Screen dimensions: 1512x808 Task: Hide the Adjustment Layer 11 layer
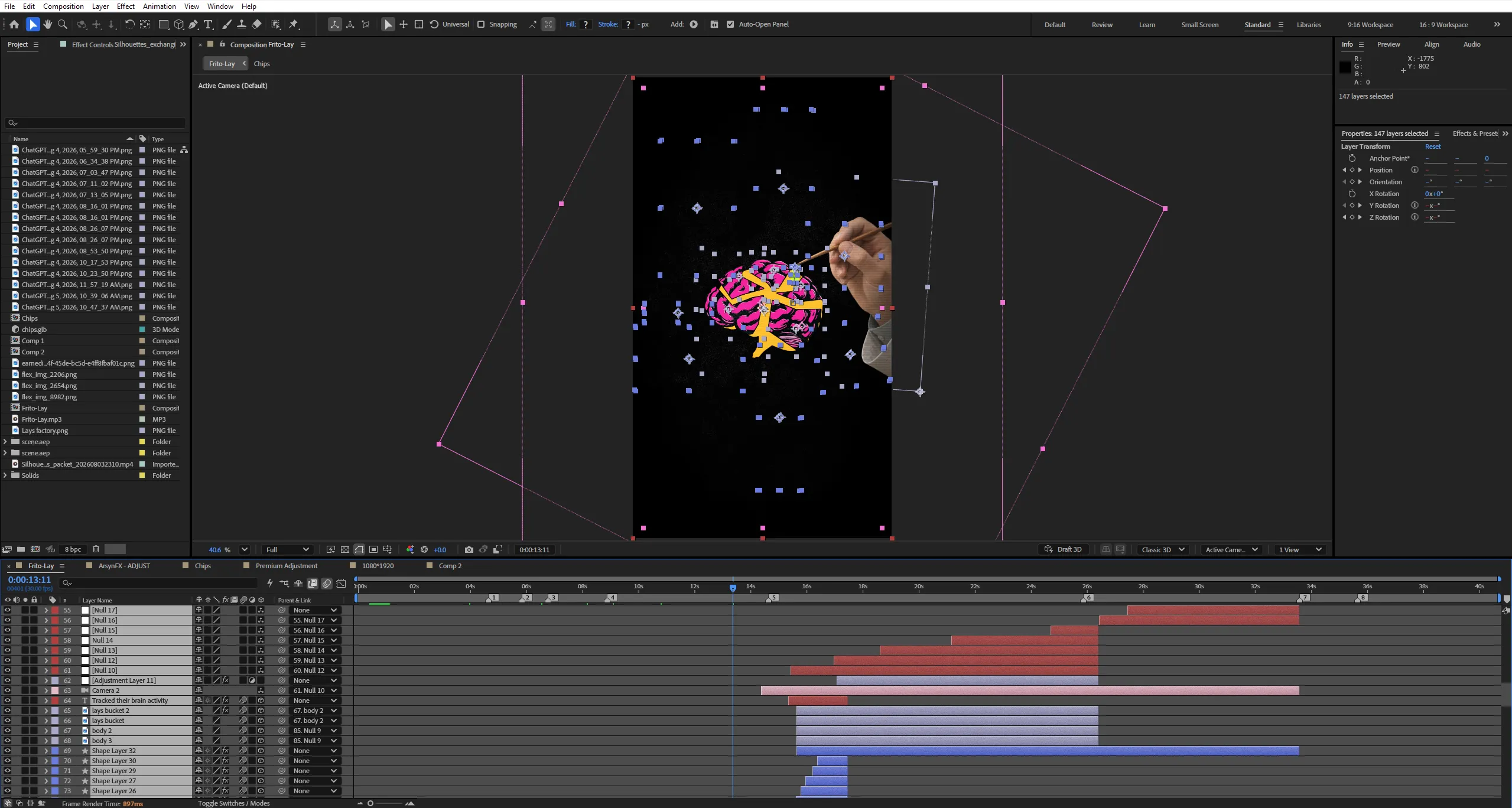(x=7, y=680)
